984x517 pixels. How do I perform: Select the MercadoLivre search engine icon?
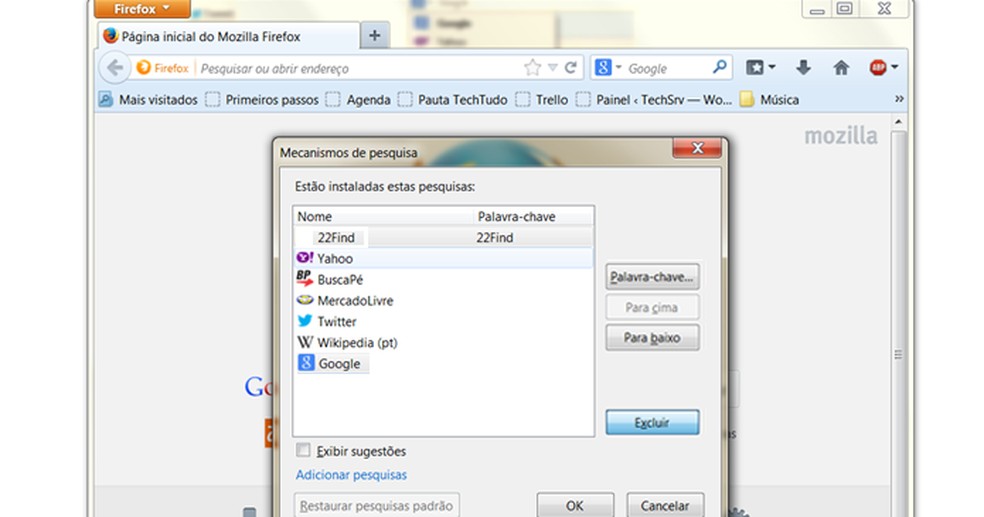click(305, 300)
